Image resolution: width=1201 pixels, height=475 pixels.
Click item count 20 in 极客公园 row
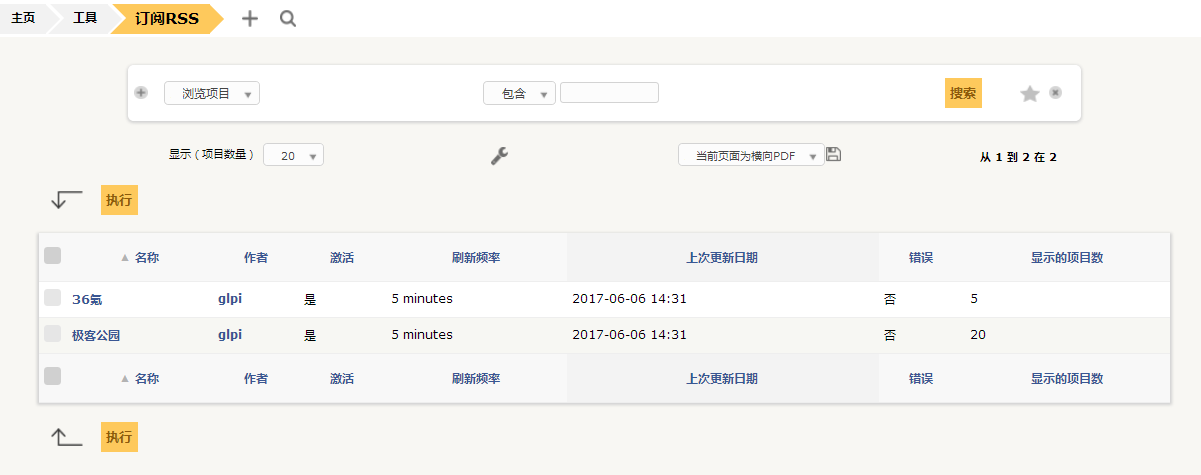[978, 335]
